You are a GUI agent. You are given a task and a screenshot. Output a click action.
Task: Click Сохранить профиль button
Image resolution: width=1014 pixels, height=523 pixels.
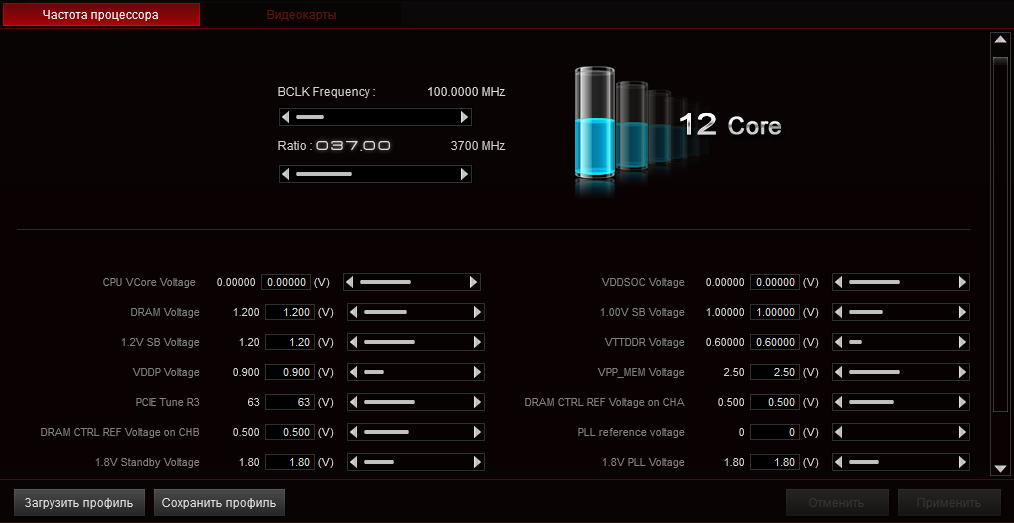coord(219,502)
